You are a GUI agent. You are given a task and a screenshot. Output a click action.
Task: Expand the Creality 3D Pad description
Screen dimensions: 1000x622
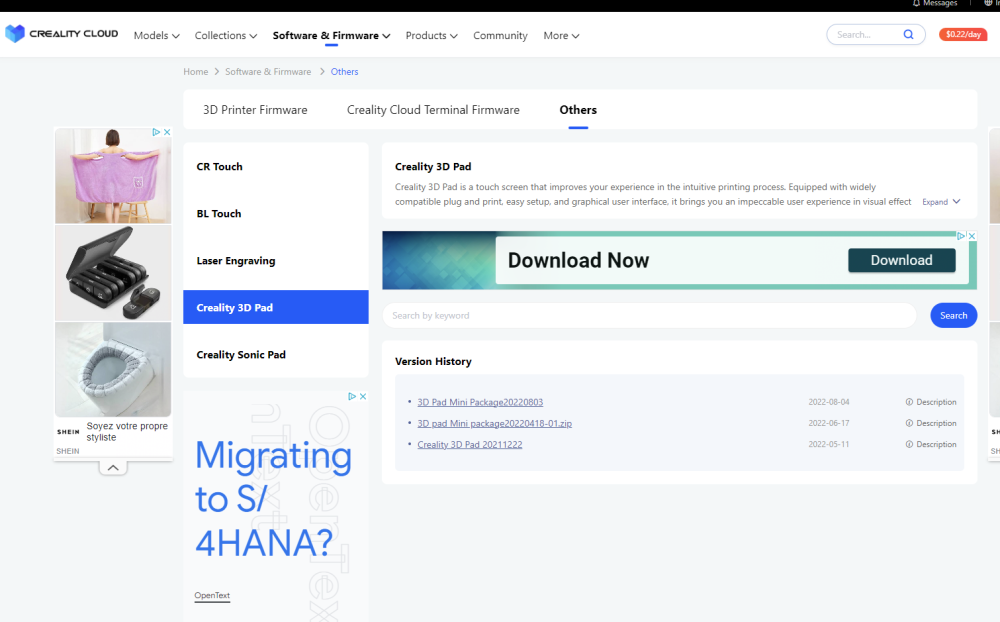941,202
